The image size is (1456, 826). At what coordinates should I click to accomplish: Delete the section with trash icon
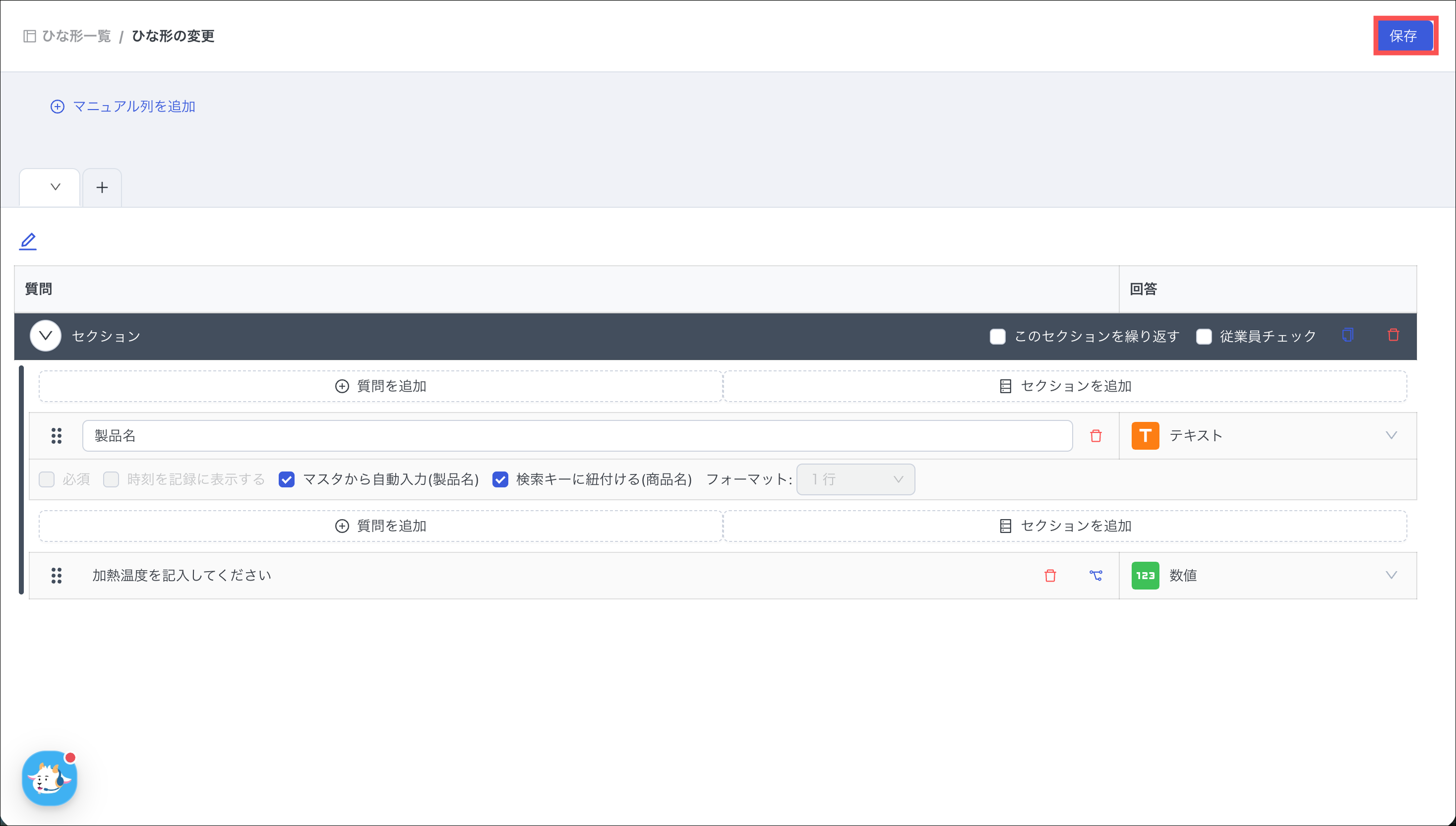1393,335
